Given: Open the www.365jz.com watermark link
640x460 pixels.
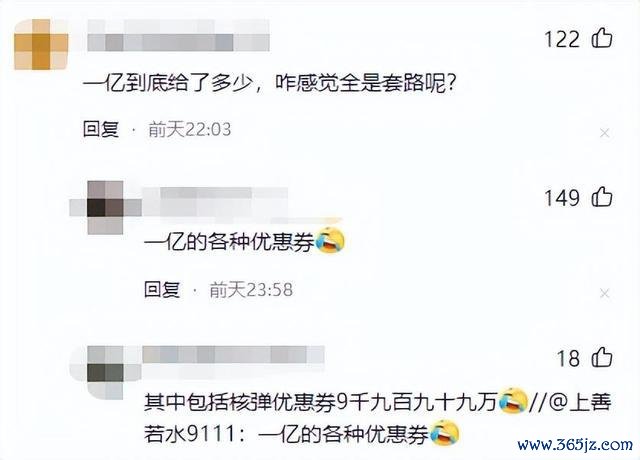Looking at the screenshot, I should (576, 445).
